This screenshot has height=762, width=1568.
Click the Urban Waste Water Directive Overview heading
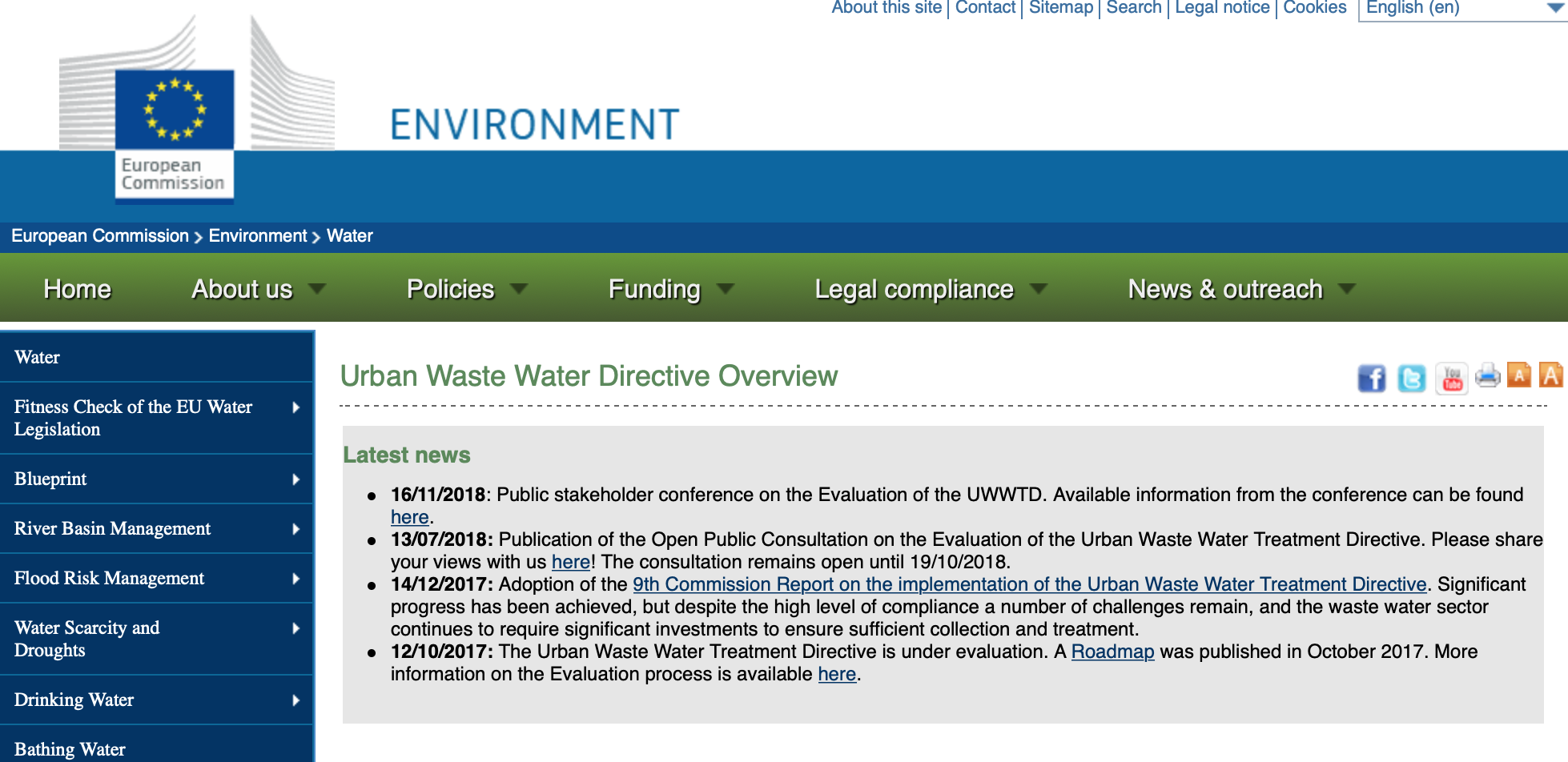589,376
